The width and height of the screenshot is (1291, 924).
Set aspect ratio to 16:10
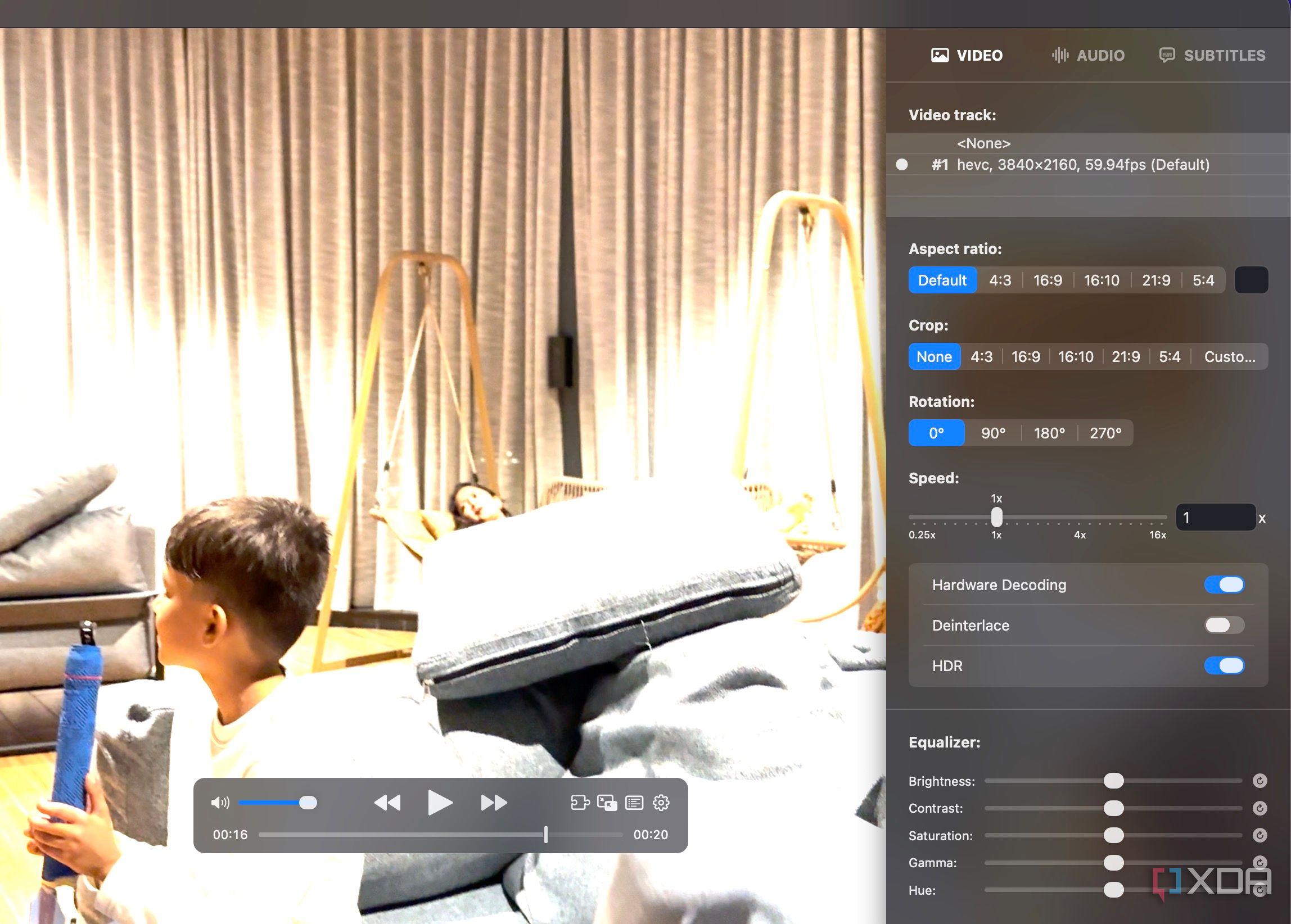point(1102,280)
